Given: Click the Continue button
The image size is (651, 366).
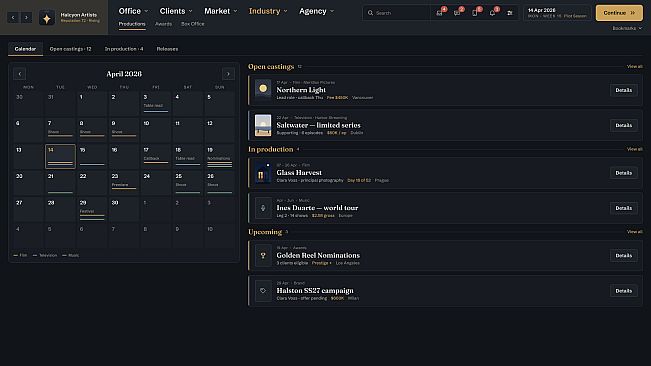Looking at the screenshot, I should point(619,13).
